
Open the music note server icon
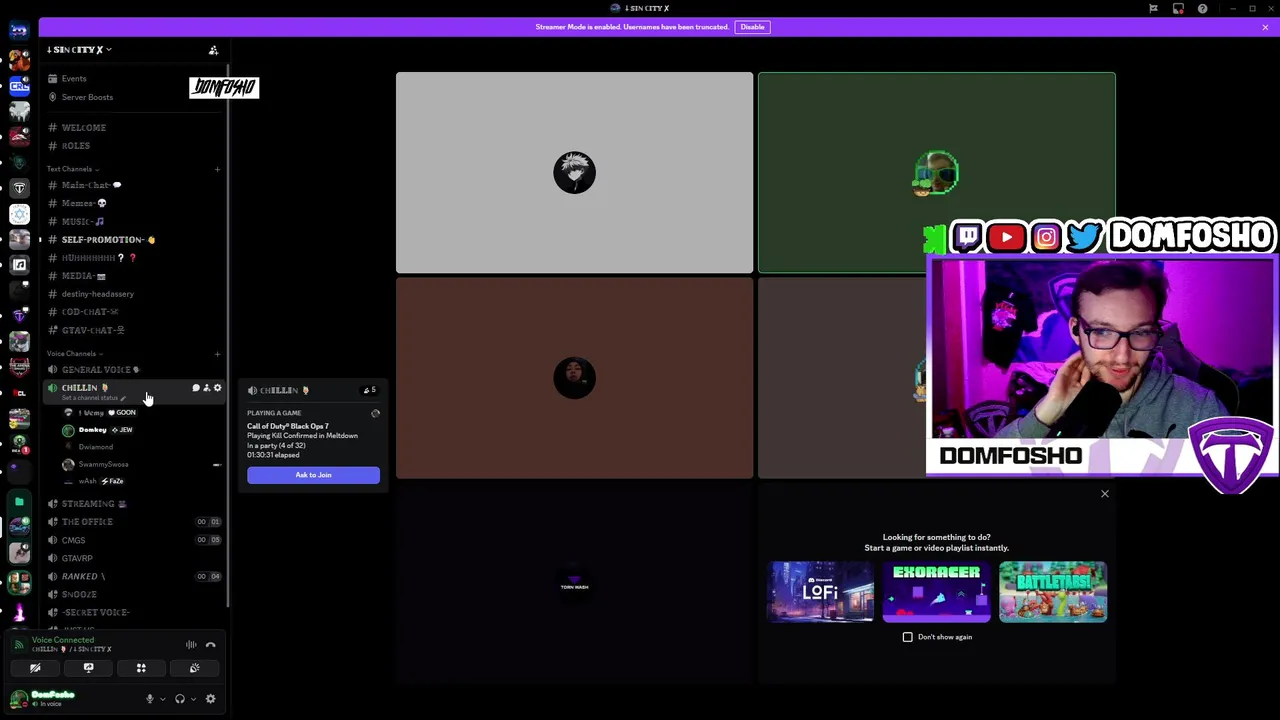pos(19,264)
